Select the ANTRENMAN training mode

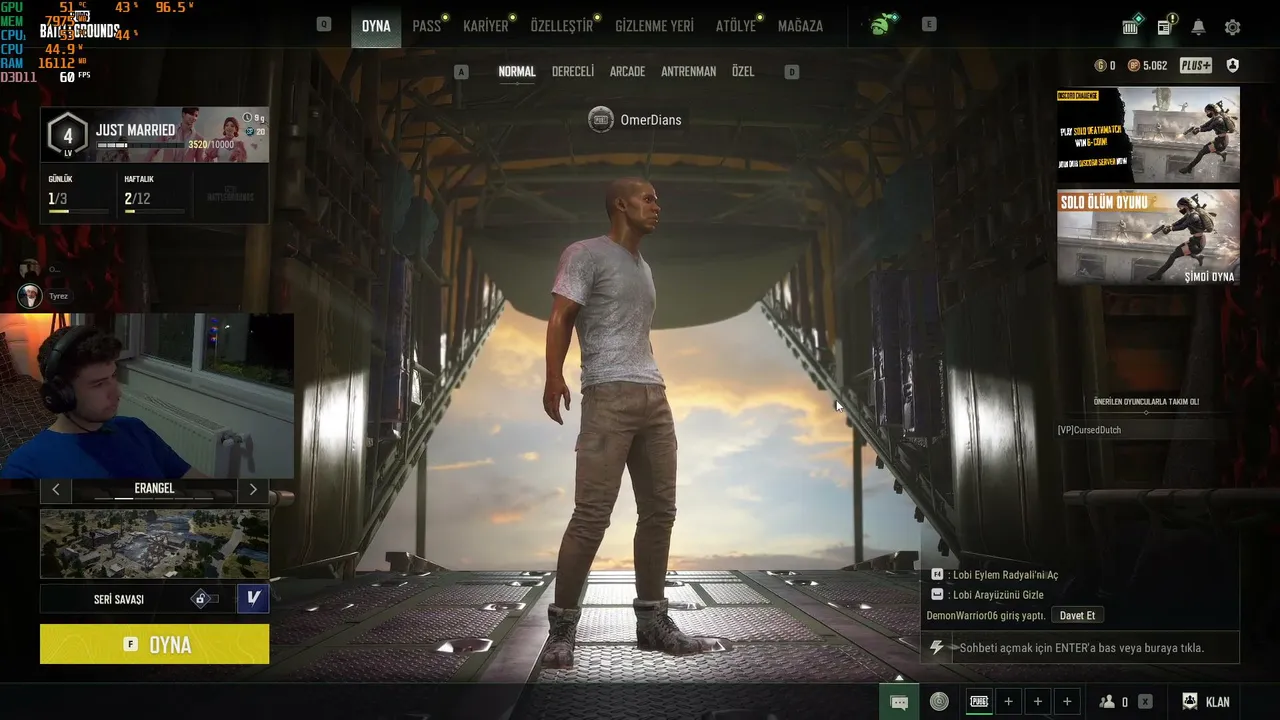pos(689,72)
